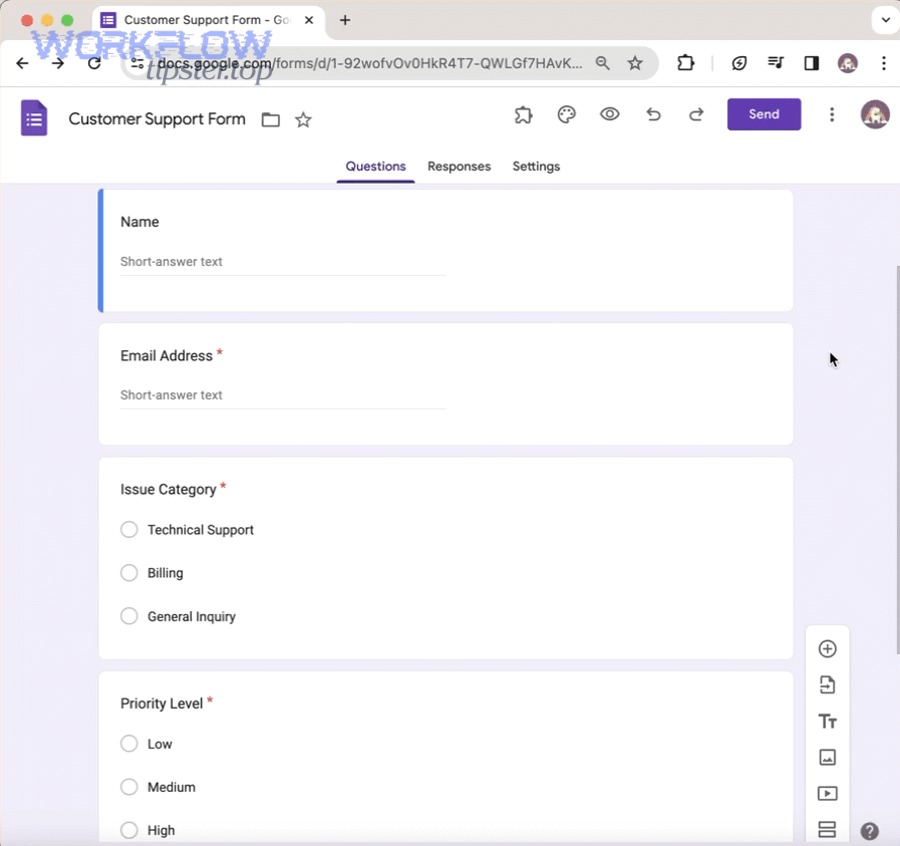
Task: Switch to the Responses tab
Action: [x=459, y=166]
